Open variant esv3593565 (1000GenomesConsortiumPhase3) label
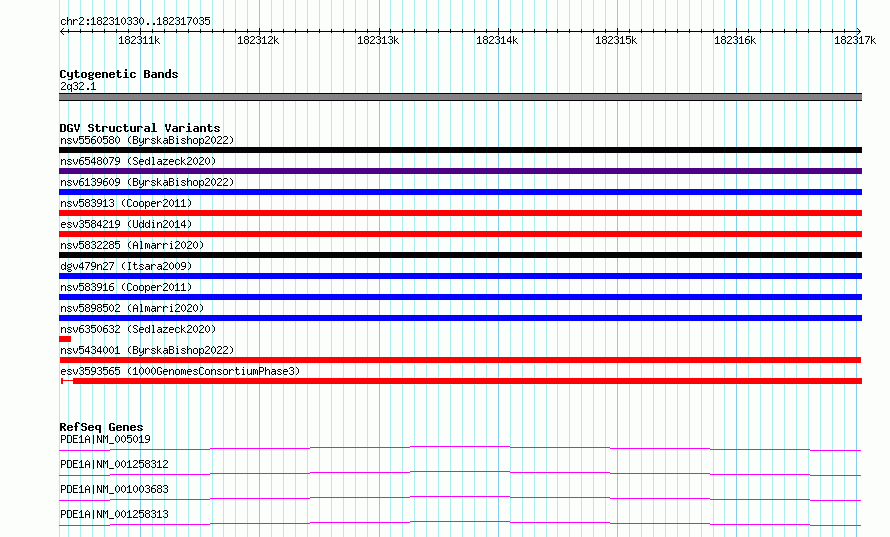This screenshot has height=537, width=890. (x=180, y=371)
